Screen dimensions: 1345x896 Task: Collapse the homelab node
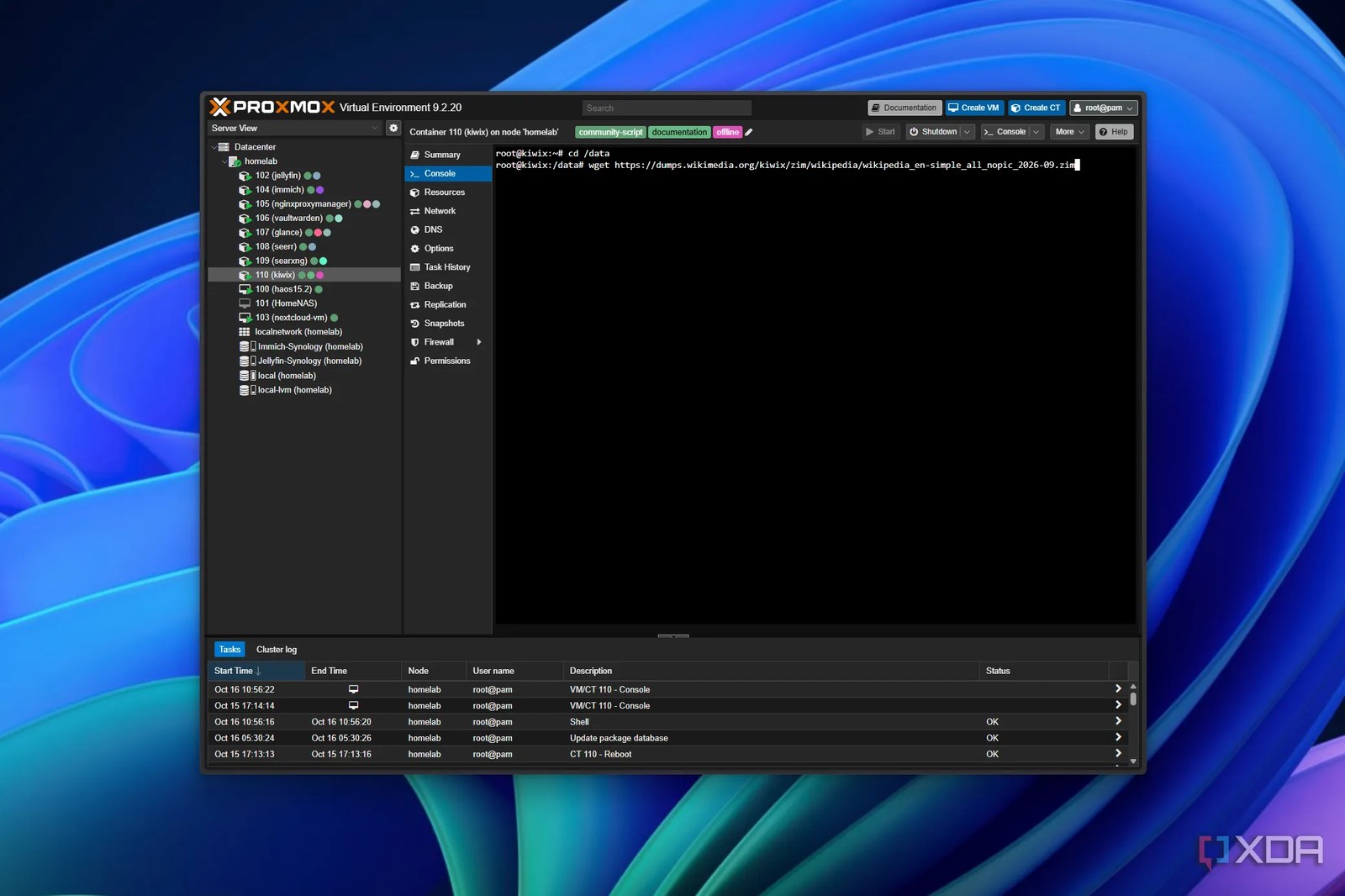224,161
